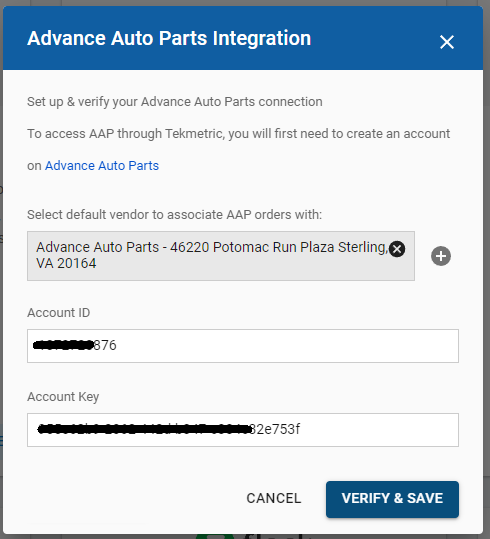Click the Verify & Save button
The width and height of the screenshot is (490, 539).
[392, 499]
